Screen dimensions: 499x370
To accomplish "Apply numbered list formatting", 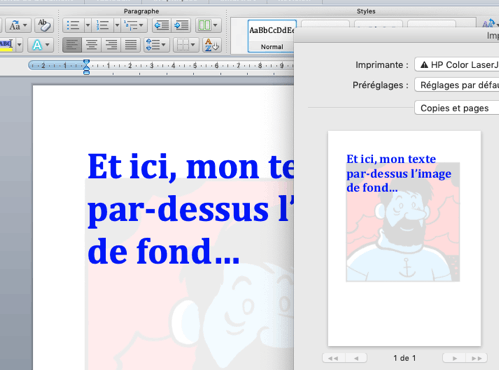I will tap(102, 25).
